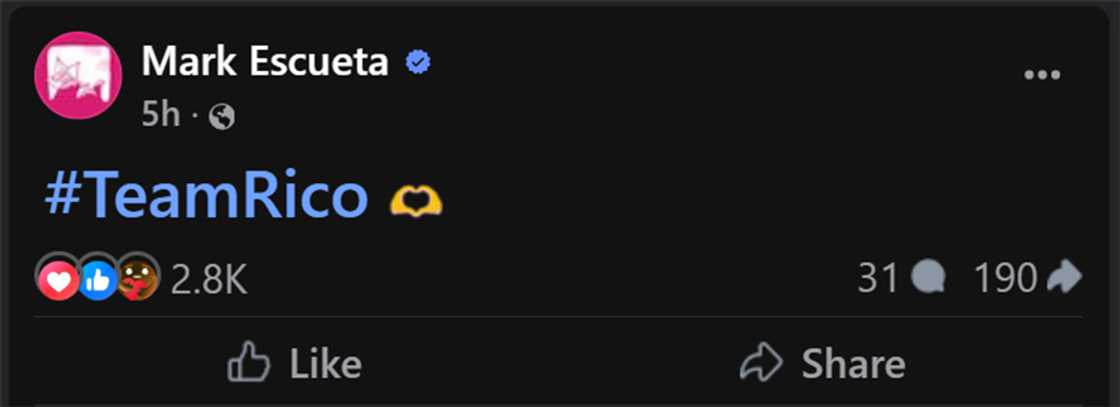The image size is (1120, 407).
Task: Click the blue verified badge
Action: coord(417,63)
